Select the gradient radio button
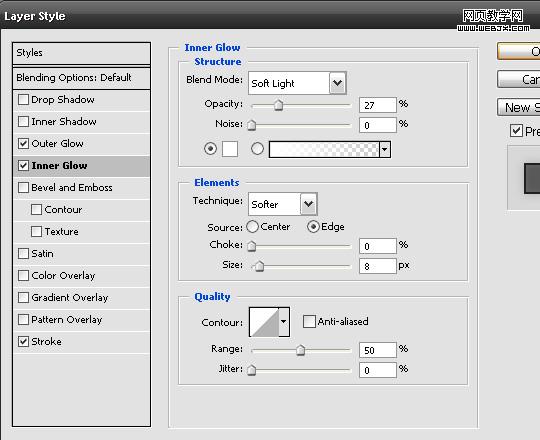The height and width of the screenshot is (440, 540). pyautogui.click(x=257, y=149)
